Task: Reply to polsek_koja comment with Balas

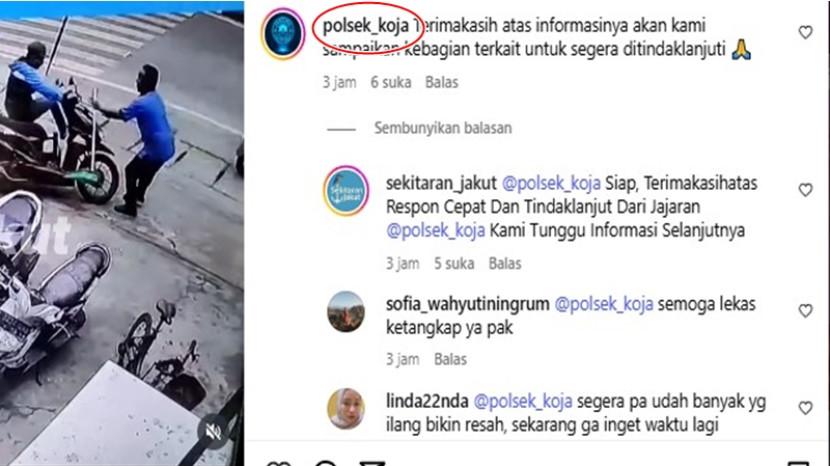Action: click(441, 83)
